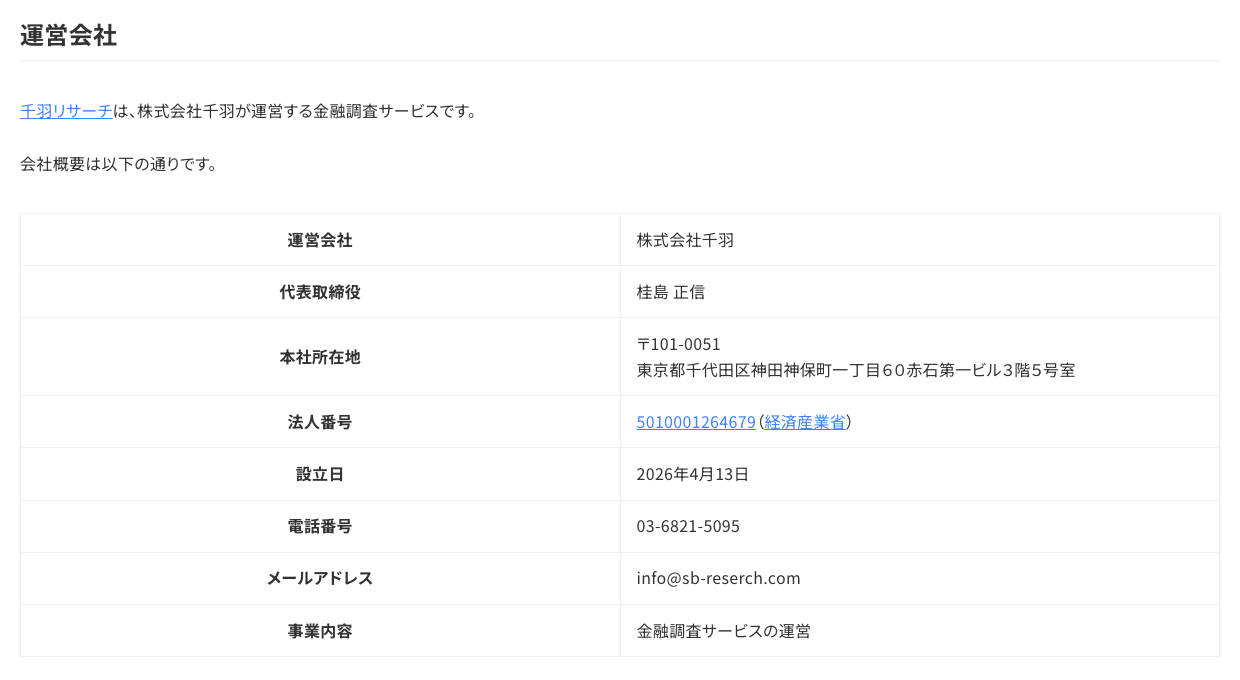The height and width of the screenshot is (680, 1240).
Task: Click the 事業内容 row label
Action: pyautogui.click(x=320, y=631)
